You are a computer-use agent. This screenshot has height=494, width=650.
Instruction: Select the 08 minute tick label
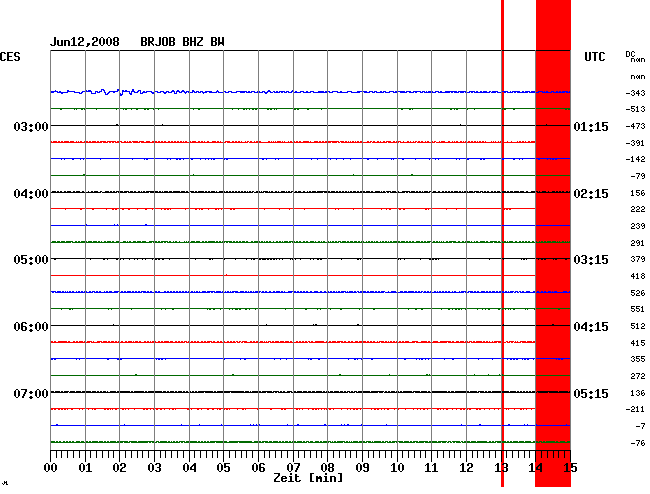[327, 468]
